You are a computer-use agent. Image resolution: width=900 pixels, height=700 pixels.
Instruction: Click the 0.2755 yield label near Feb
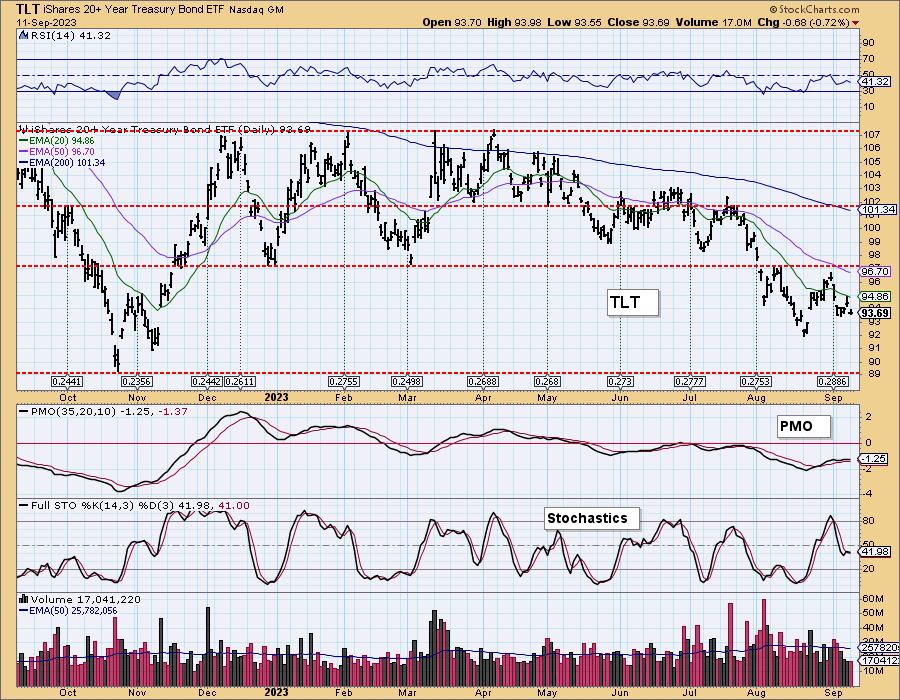(x=344, y=382)
